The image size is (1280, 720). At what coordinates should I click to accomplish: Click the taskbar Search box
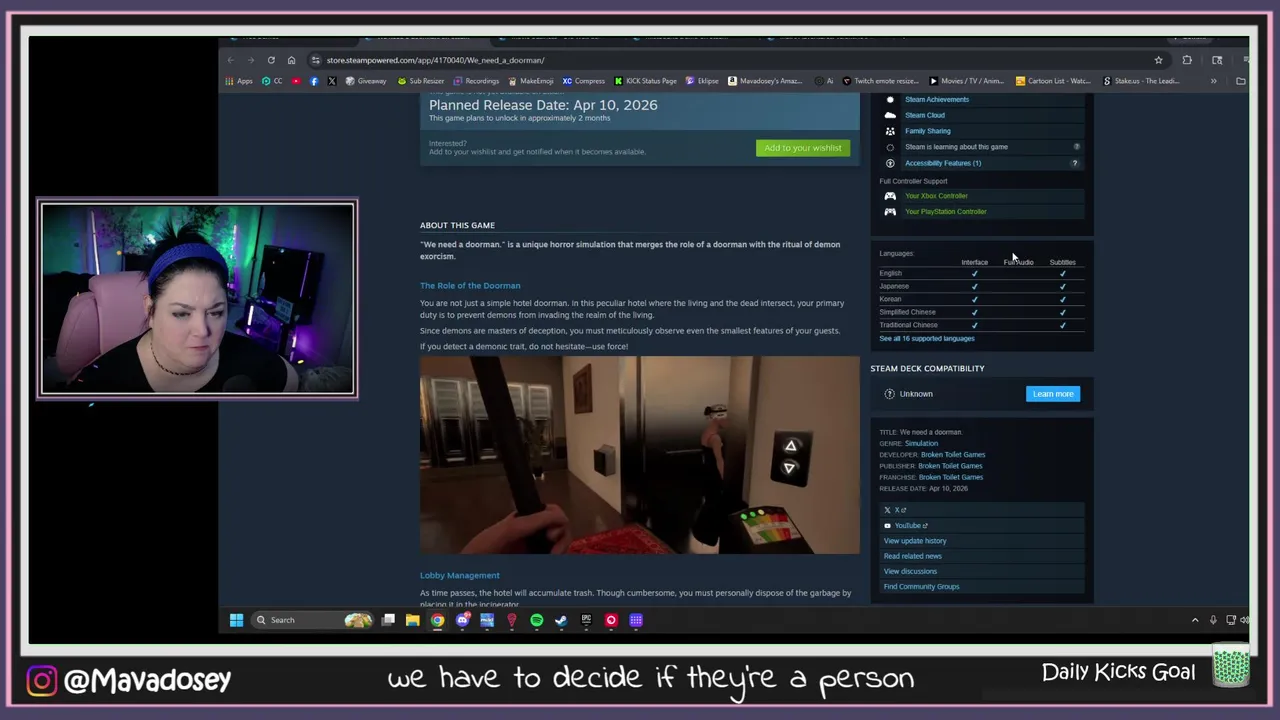312,620
